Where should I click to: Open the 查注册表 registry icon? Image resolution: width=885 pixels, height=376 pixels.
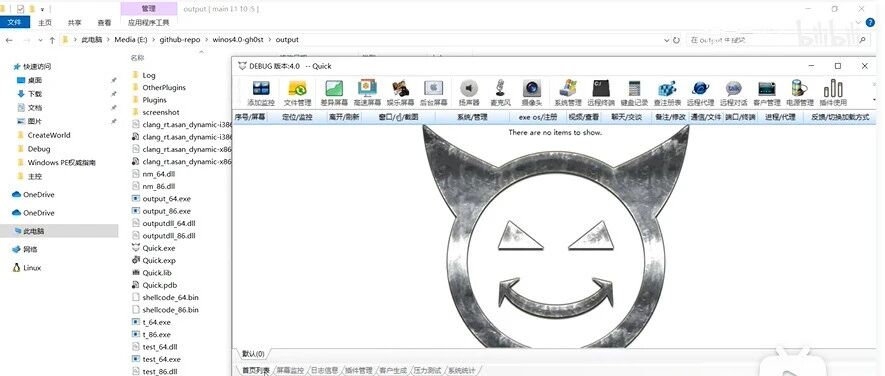point(667,93)
